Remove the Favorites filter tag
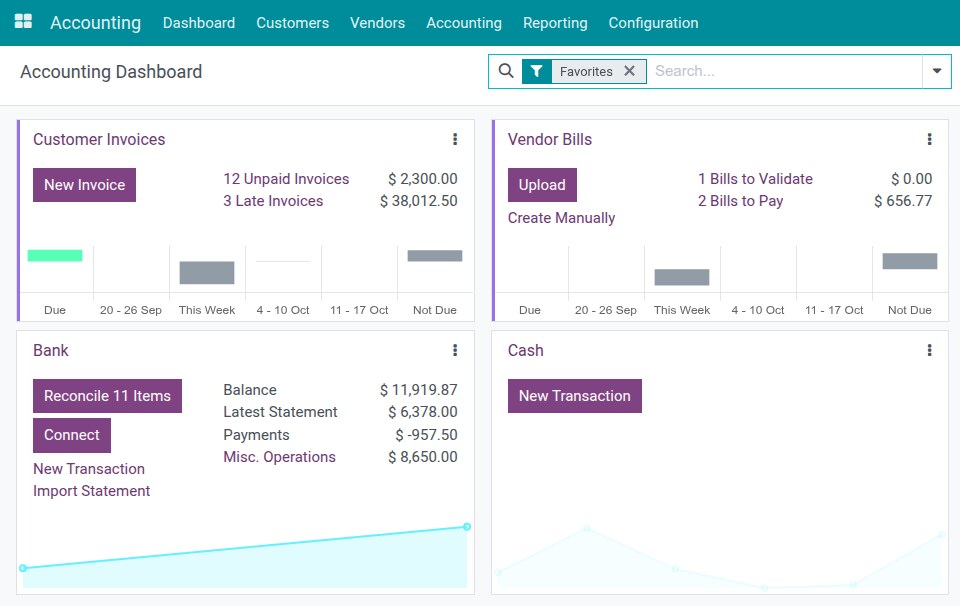 click(629, 71)
